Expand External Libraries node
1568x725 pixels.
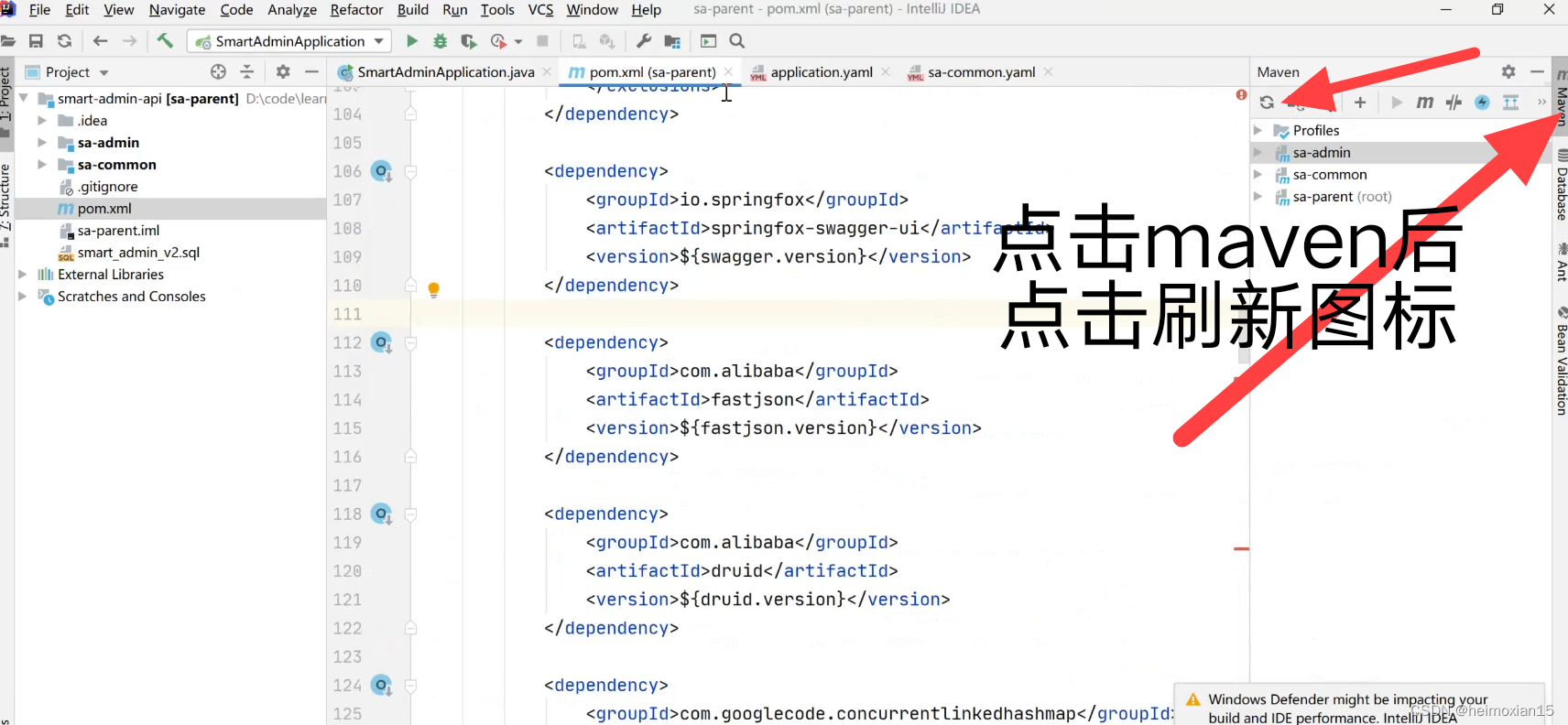23,275
